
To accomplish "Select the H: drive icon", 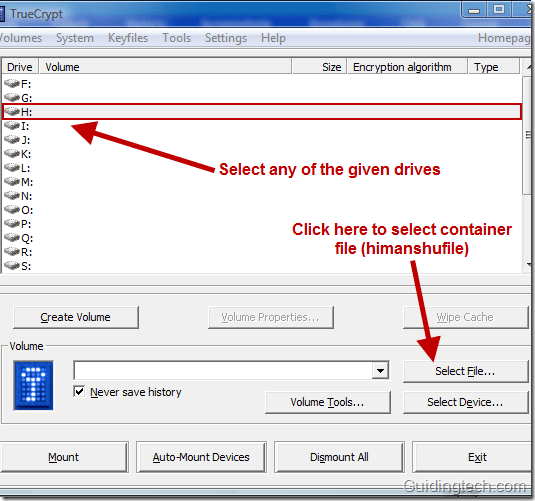I will click(x=12, y=112).
